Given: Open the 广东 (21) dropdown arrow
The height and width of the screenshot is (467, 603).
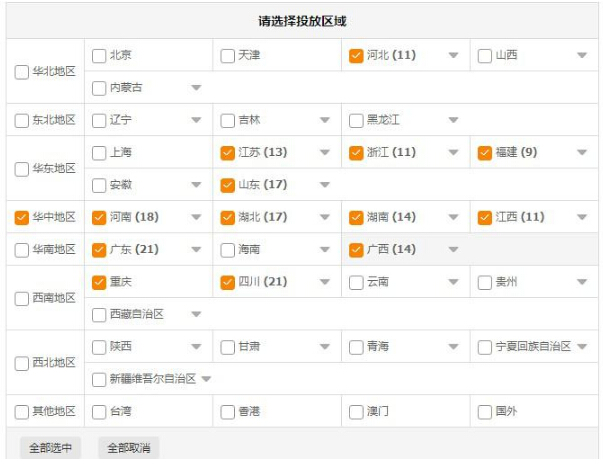Looking at the screenshot, I should [x=196, y=250].
